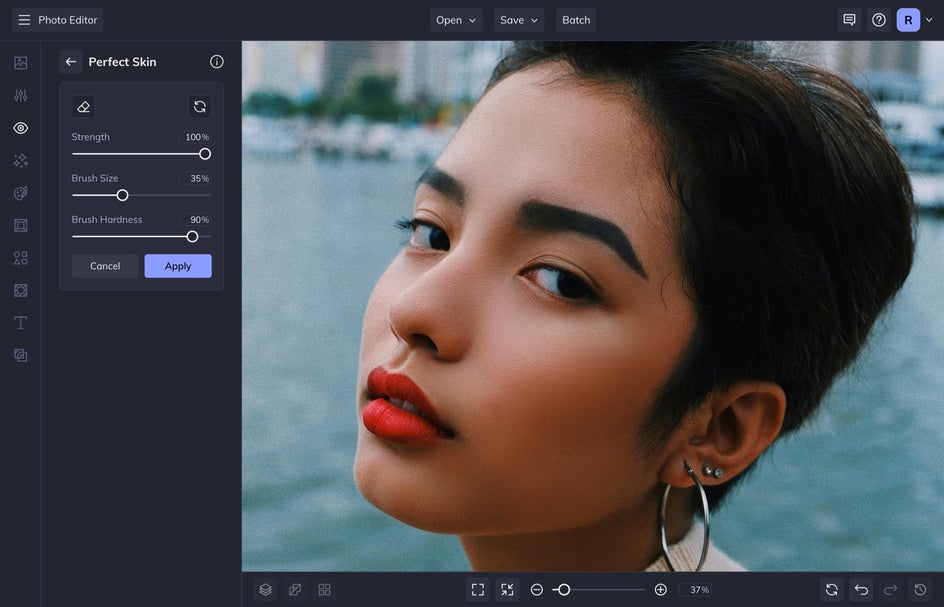Open the Effects sparkle icon
Image resolution: width=944 pixels, height=607 pixels.
(20, 160)
